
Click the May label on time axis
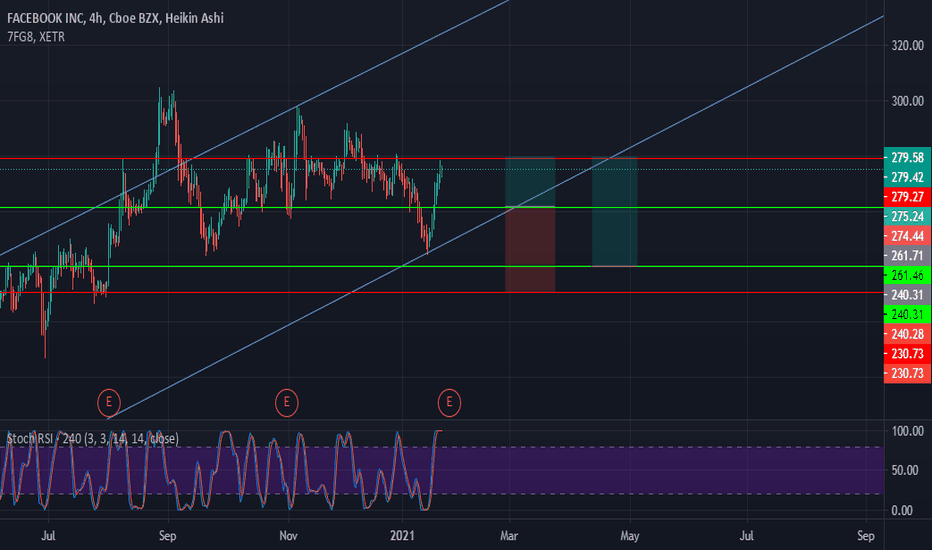tap(629, 536)
